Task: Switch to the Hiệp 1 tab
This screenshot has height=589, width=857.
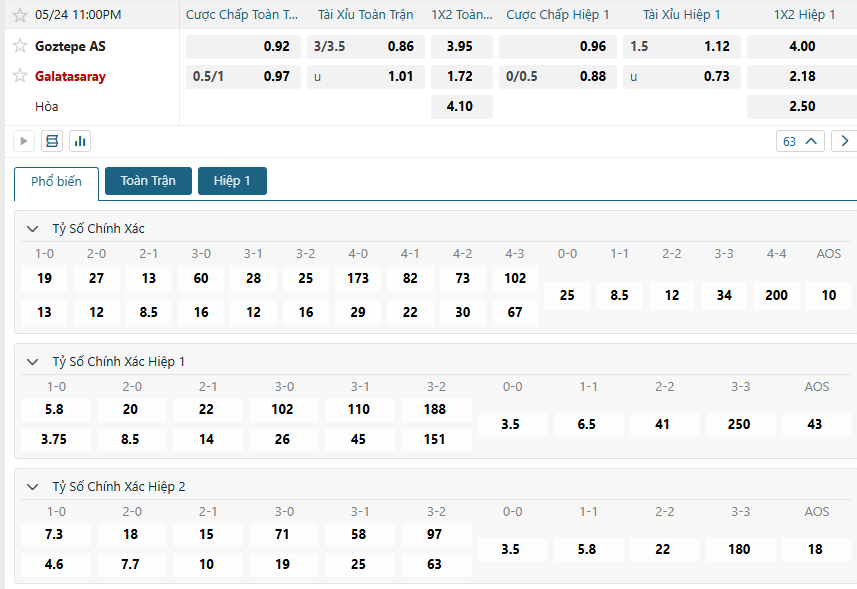Action: pos(232,181)
